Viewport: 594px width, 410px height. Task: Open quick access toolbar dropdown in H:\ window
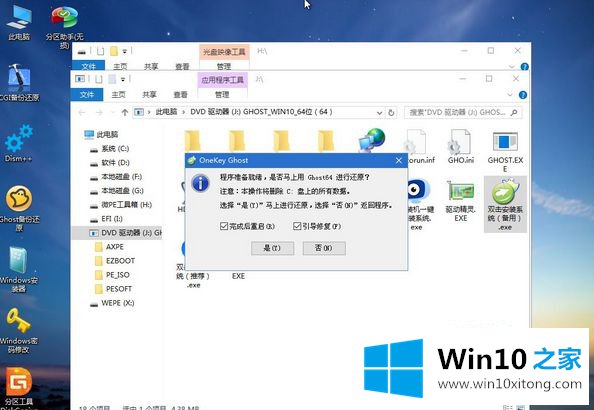(124, 51)
